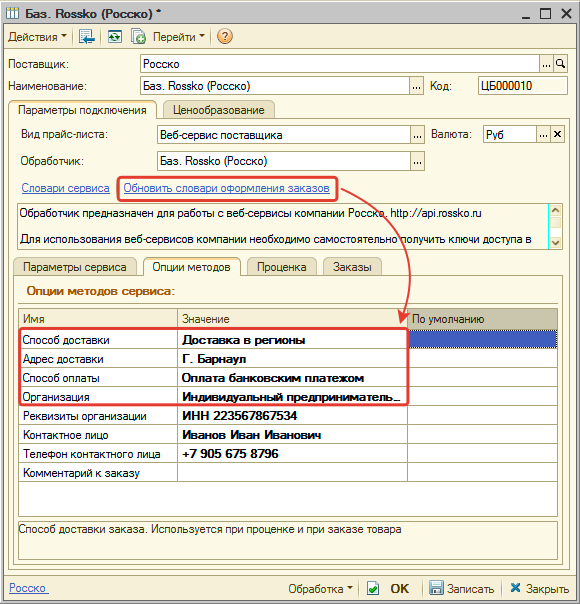
Task: Open selection for Вид прайс-листа field
Action: [x=417, y=135]
